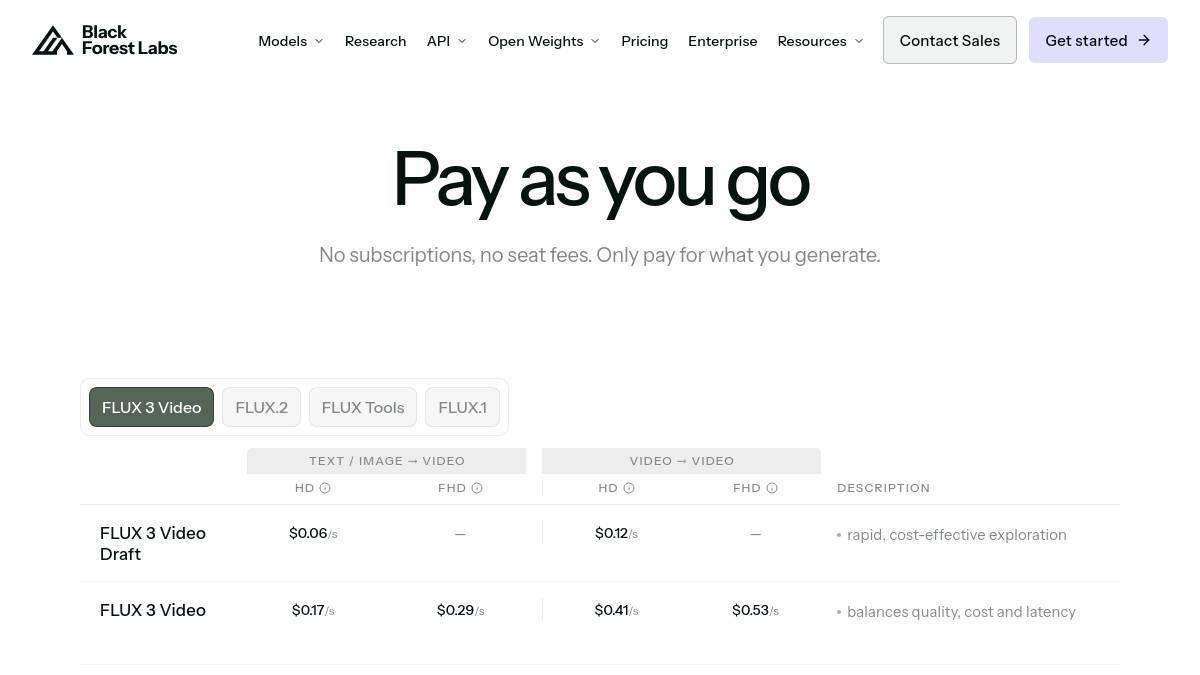Click the $0.53/s price cell
Image resolution: width=1200 pixels, height=675 pixels.
pyautogui.click(x=755, y=610)
